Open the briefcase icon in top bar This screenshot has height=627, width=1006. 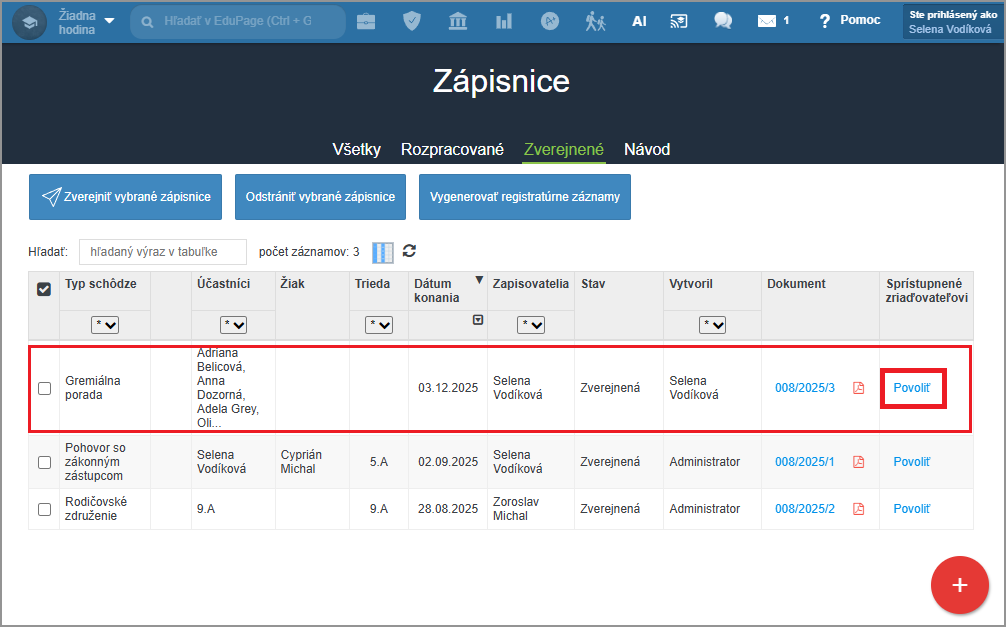coord(366,21)
